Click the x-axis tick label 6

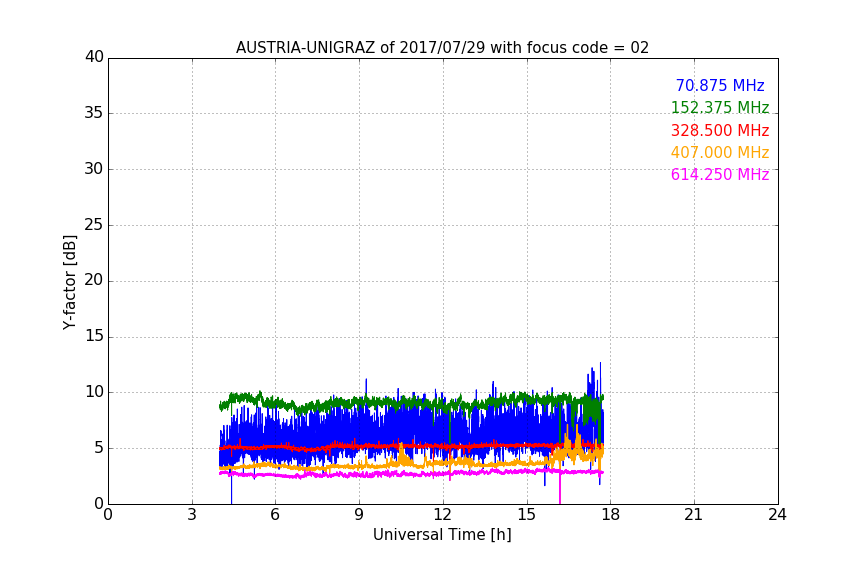point(276,515)
